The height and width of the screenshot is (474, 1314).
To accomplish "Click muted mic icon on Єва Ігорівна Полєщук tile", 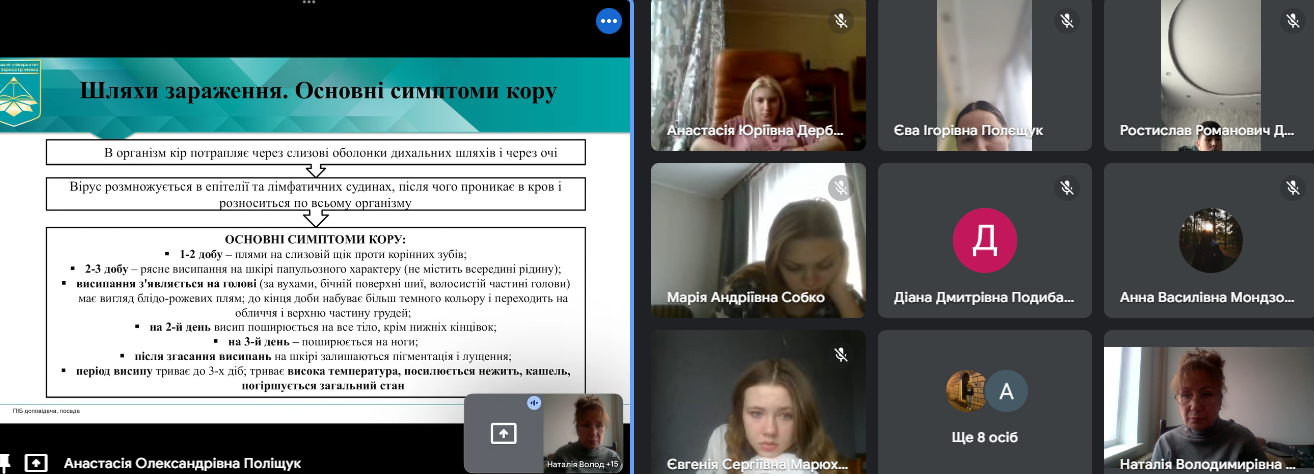I will (x=1067, y=21).
